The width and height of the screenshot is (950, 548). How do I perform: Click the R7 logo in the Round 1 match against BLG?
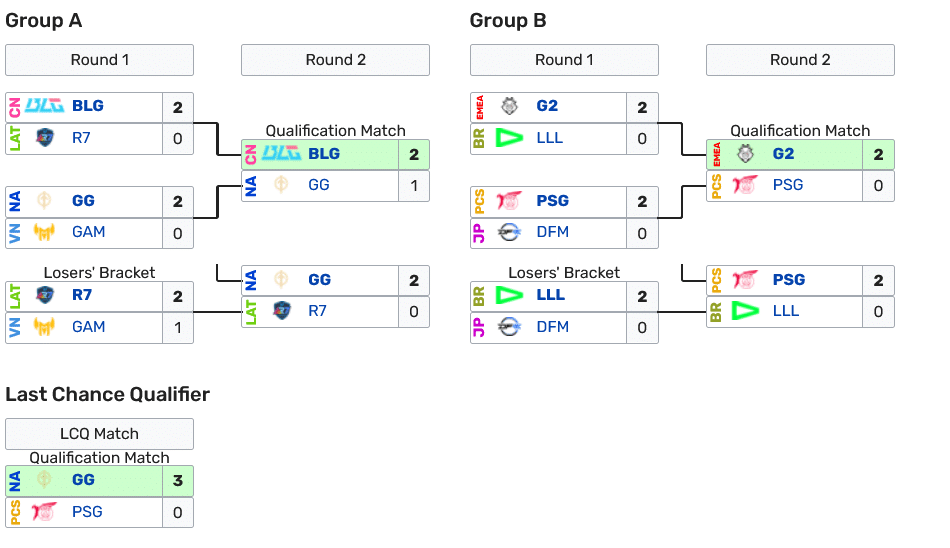[x=45, y=138]
